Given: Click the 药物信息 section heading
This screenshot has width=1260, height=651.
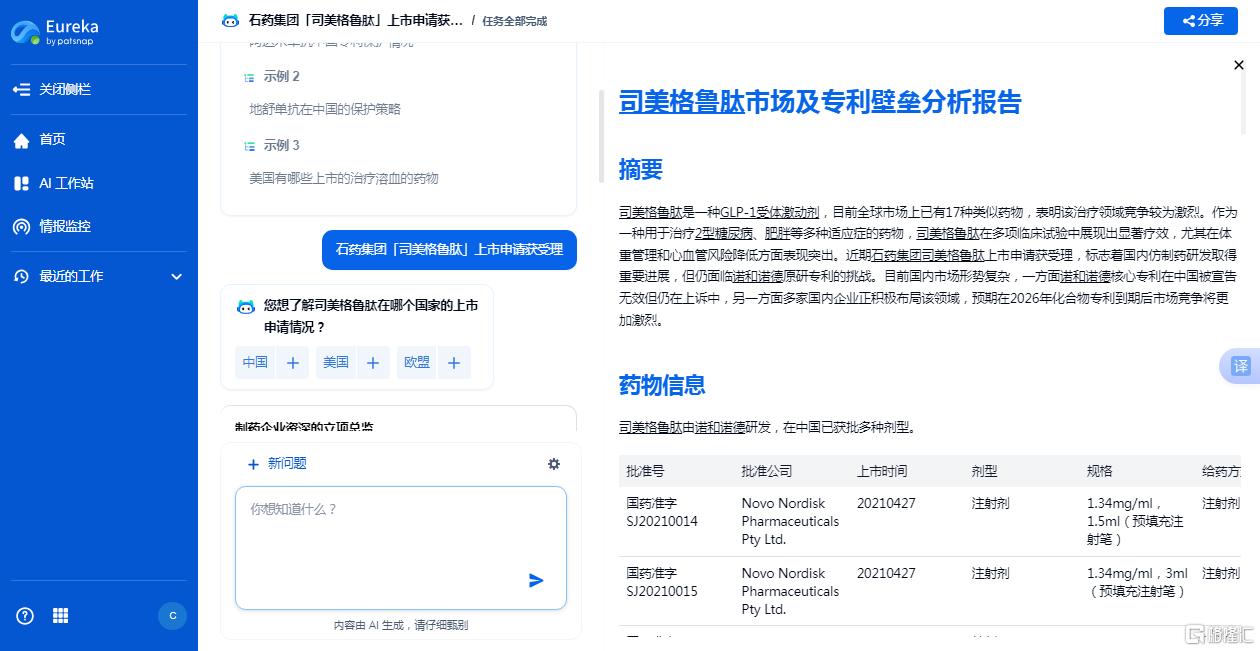Looking at the screenshot, I should [x=662, y=385].
